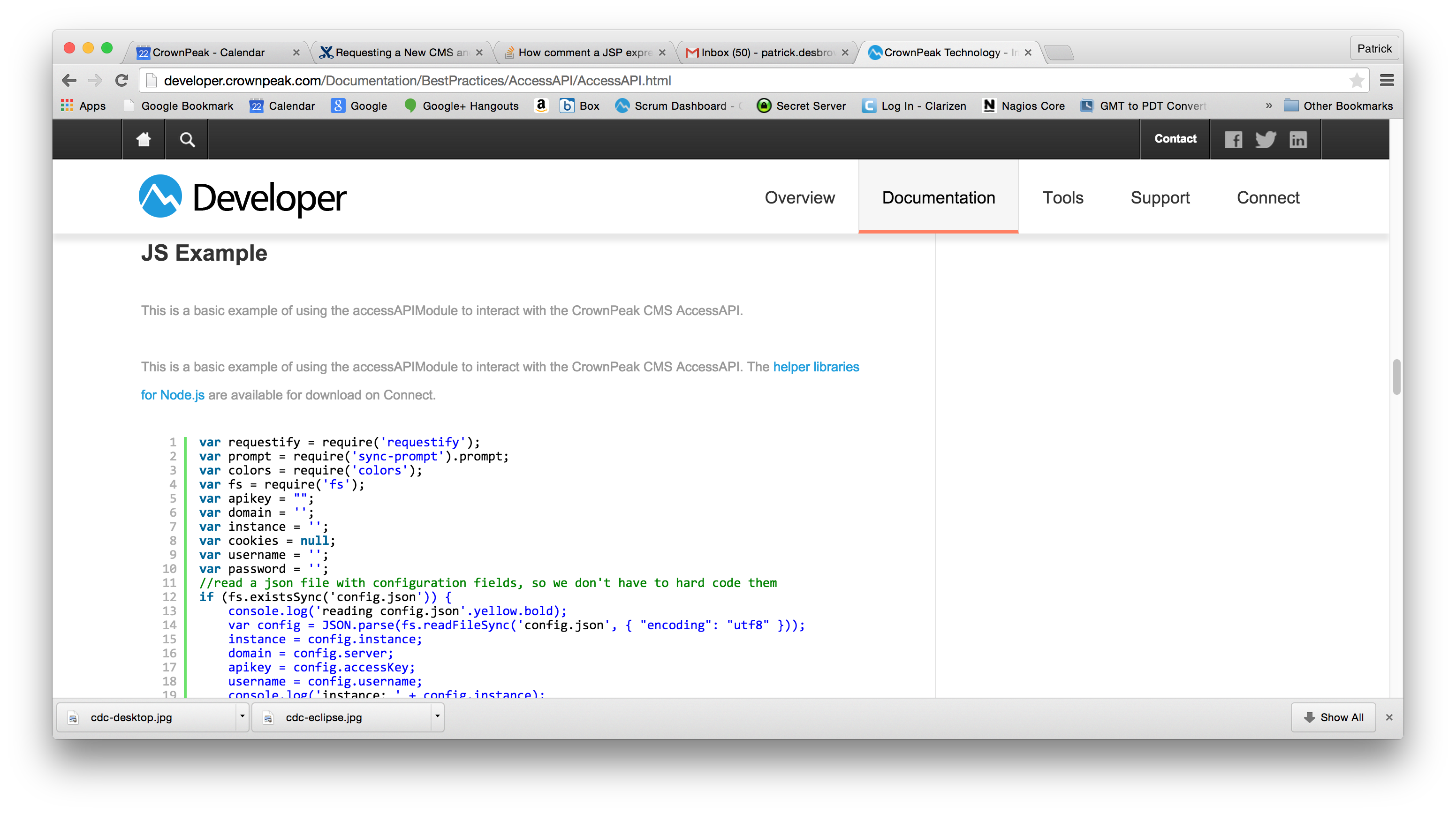The image size is (1456, 814).
Task: Open the Secret Server bookmark
Action: [802, 106]
